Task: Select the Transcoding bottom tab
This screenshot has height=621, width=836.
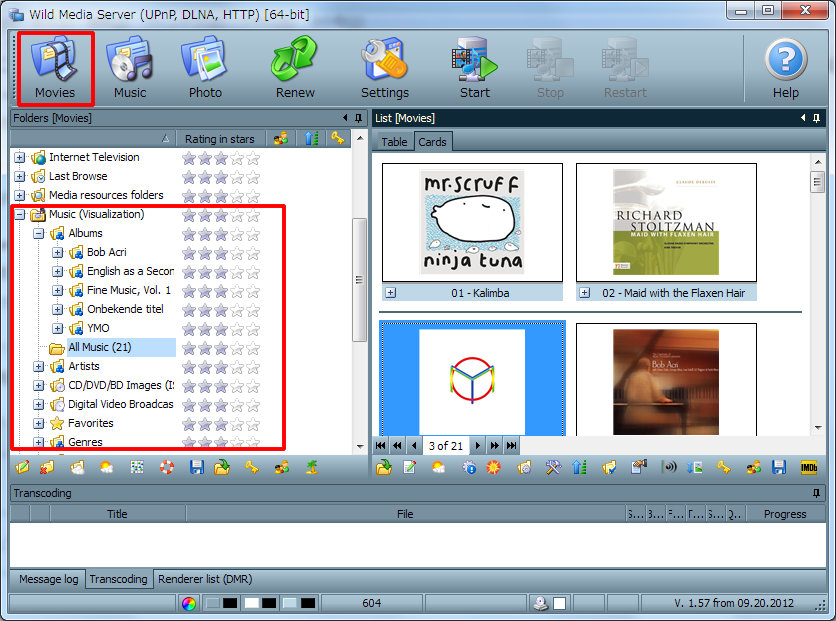Action: [118, 579]
